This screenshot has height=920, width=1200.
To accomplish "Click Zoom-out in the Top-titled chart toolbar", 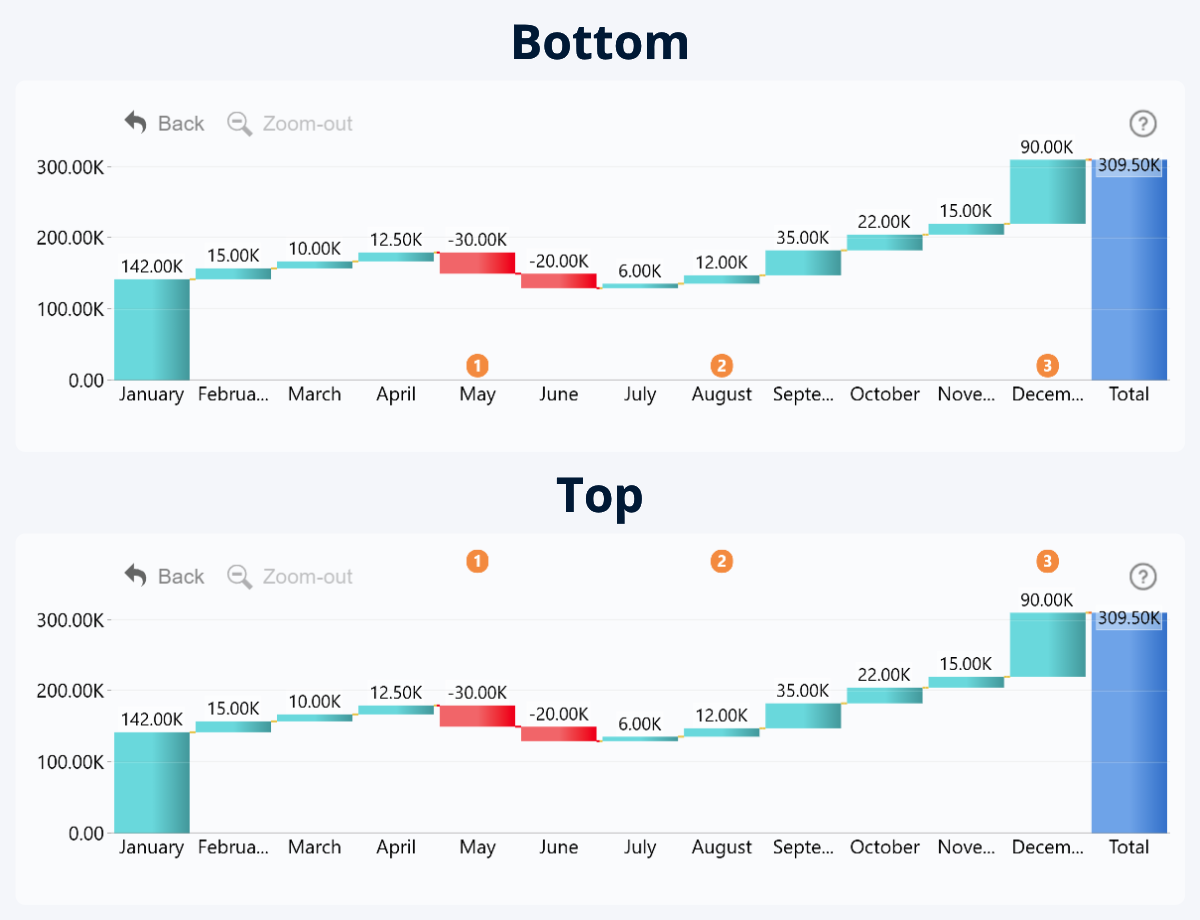I will (291, 577).
